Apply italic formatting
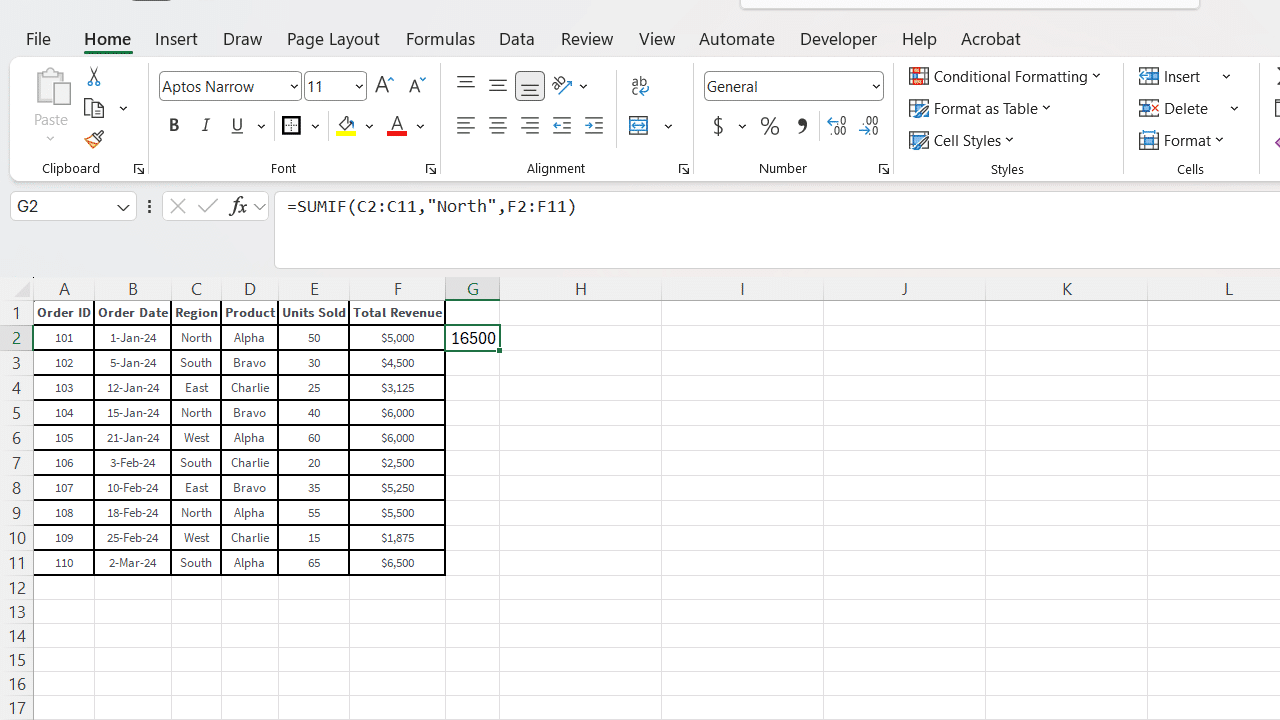The image size is (1280, 720). [206, 125]
